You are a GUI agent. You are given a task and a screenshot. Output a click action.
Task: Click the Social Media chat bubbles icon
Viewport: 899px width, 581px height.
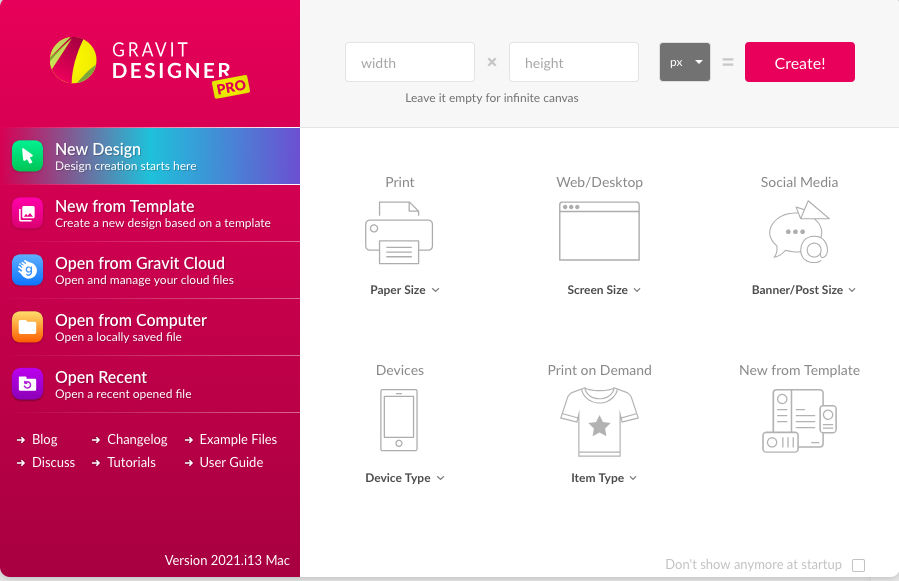coord(799,232)
